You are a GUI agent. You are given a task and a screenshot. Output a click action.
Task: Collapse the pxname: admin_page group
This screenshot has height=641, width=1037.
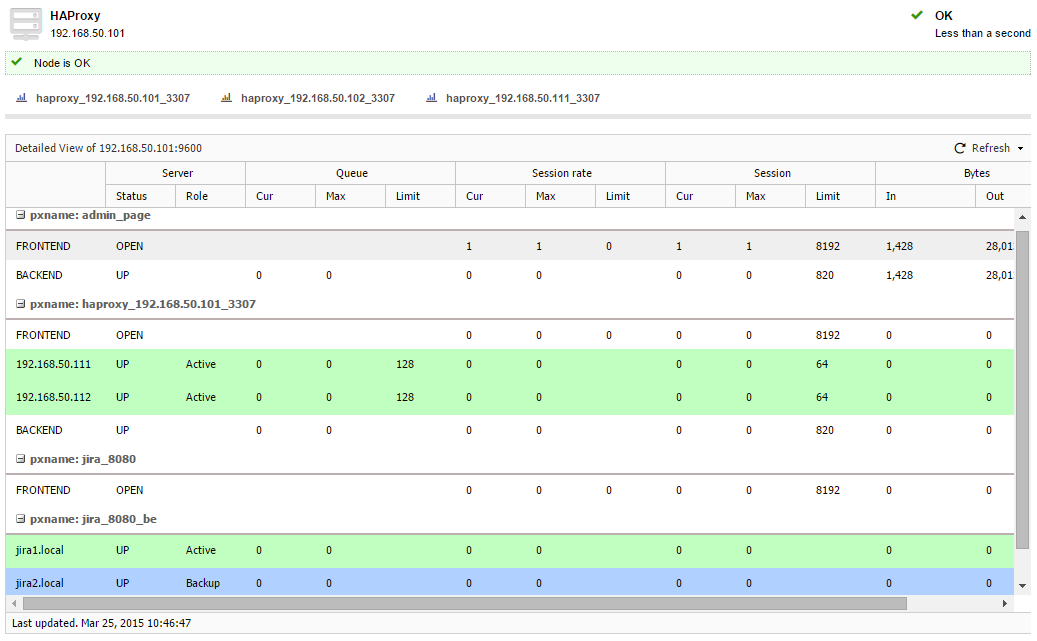[x=21, y=216]
